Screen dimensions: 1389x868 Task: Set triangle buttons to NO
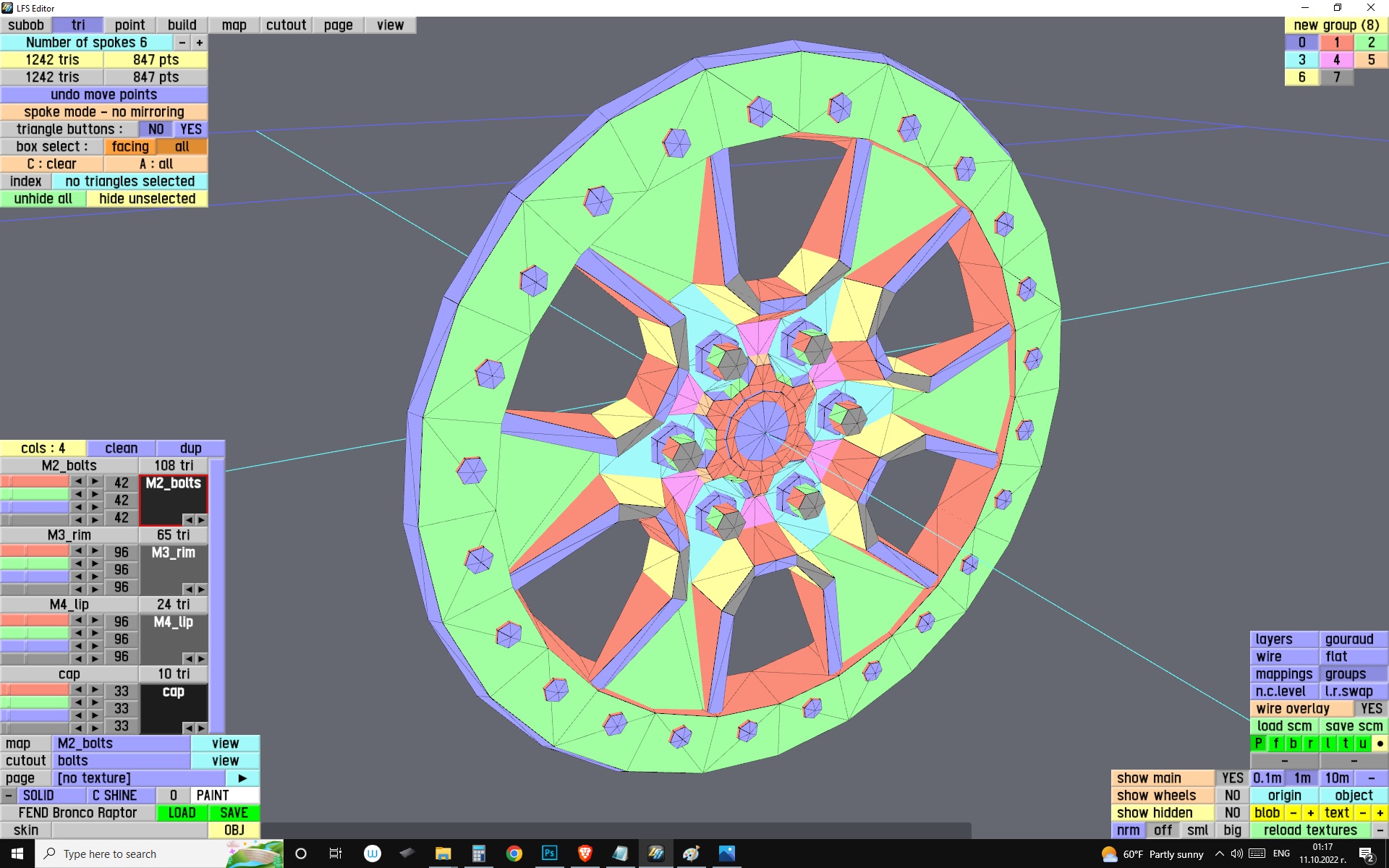[156, 129]
